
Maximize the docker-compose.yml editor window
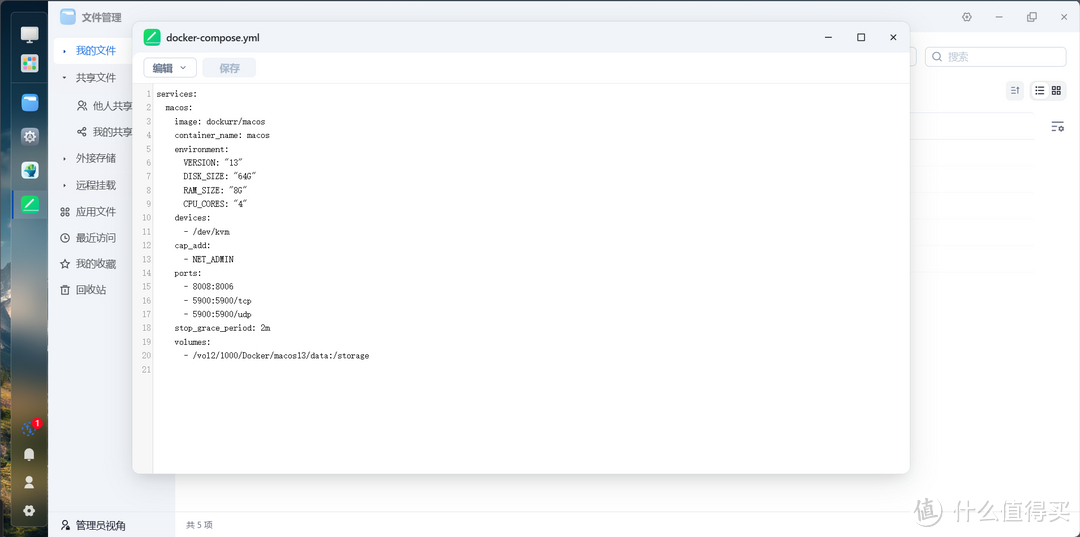tap(861, 38)
